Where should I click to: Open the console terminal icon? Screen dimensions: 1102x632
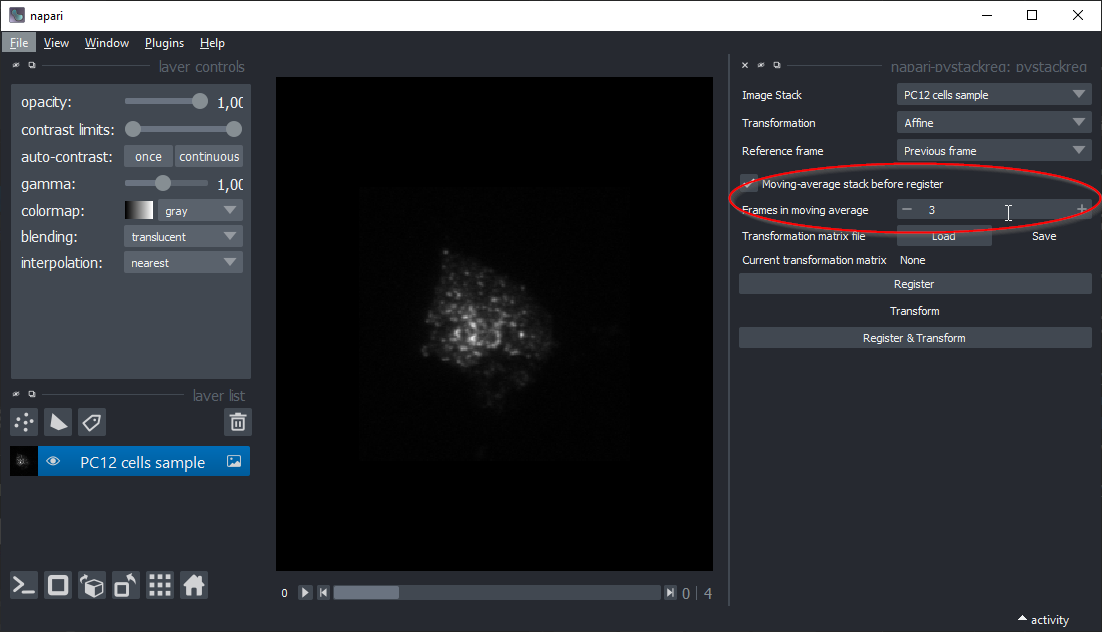[x=25, y=586]
